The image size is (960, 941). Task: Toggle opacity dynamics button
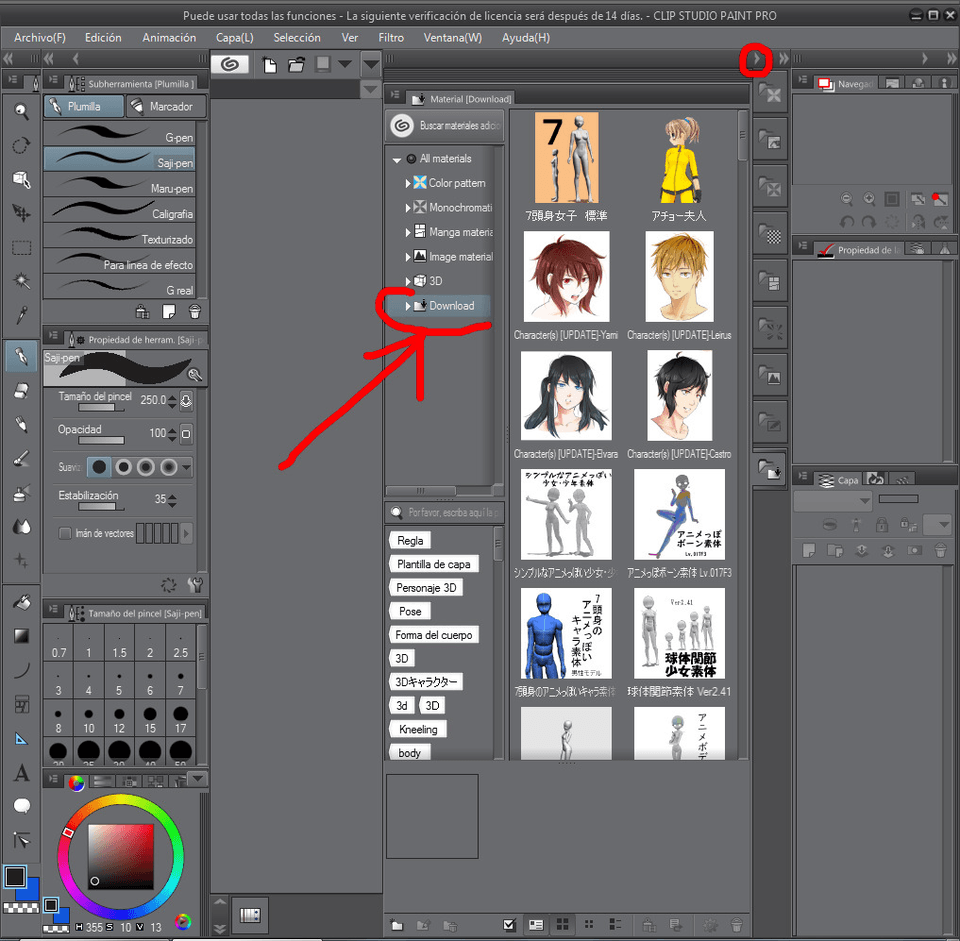[x=186, y=434]
